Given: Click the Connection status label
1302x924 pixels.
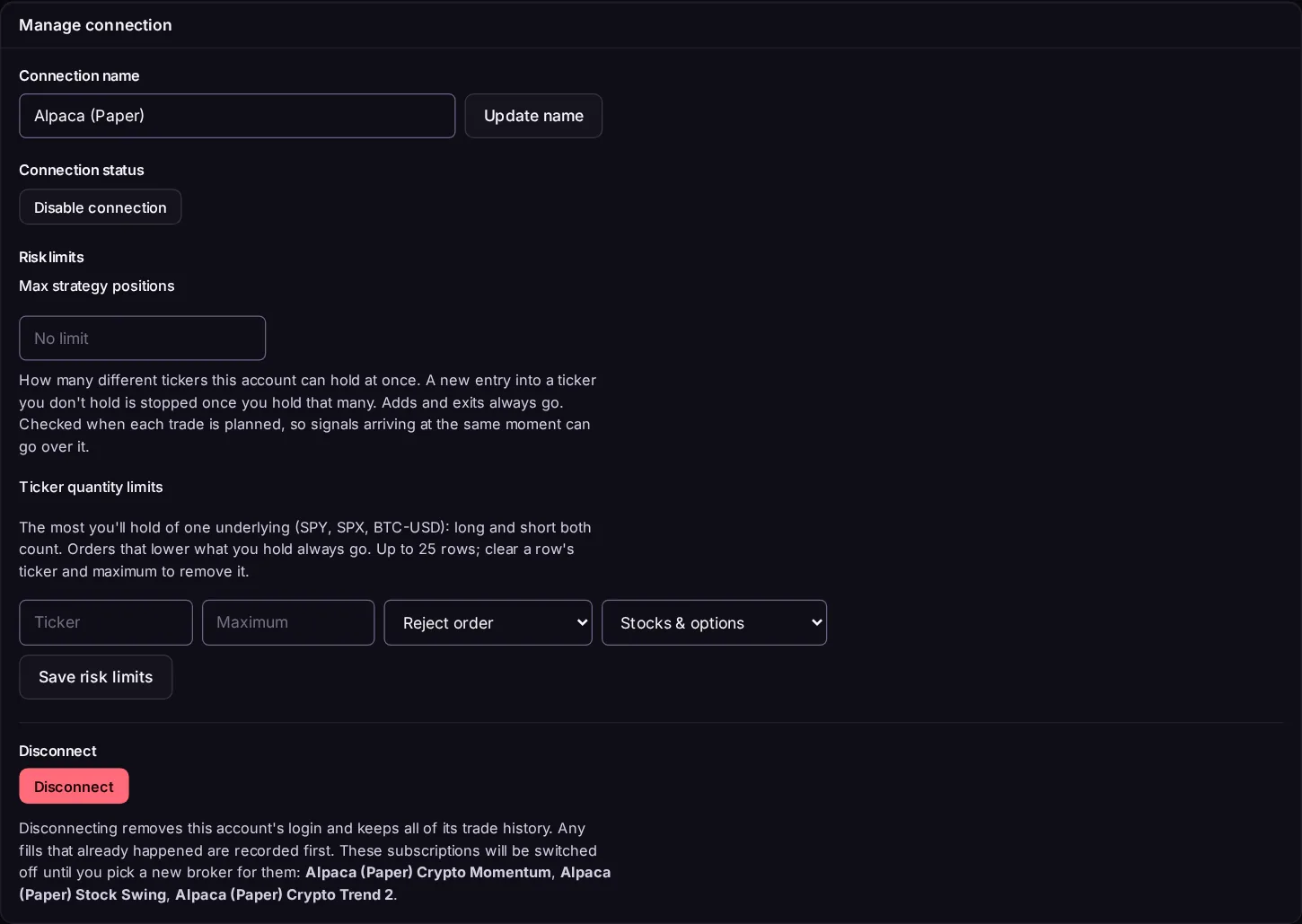Looking at the screenshot, I should pos(82,170).
